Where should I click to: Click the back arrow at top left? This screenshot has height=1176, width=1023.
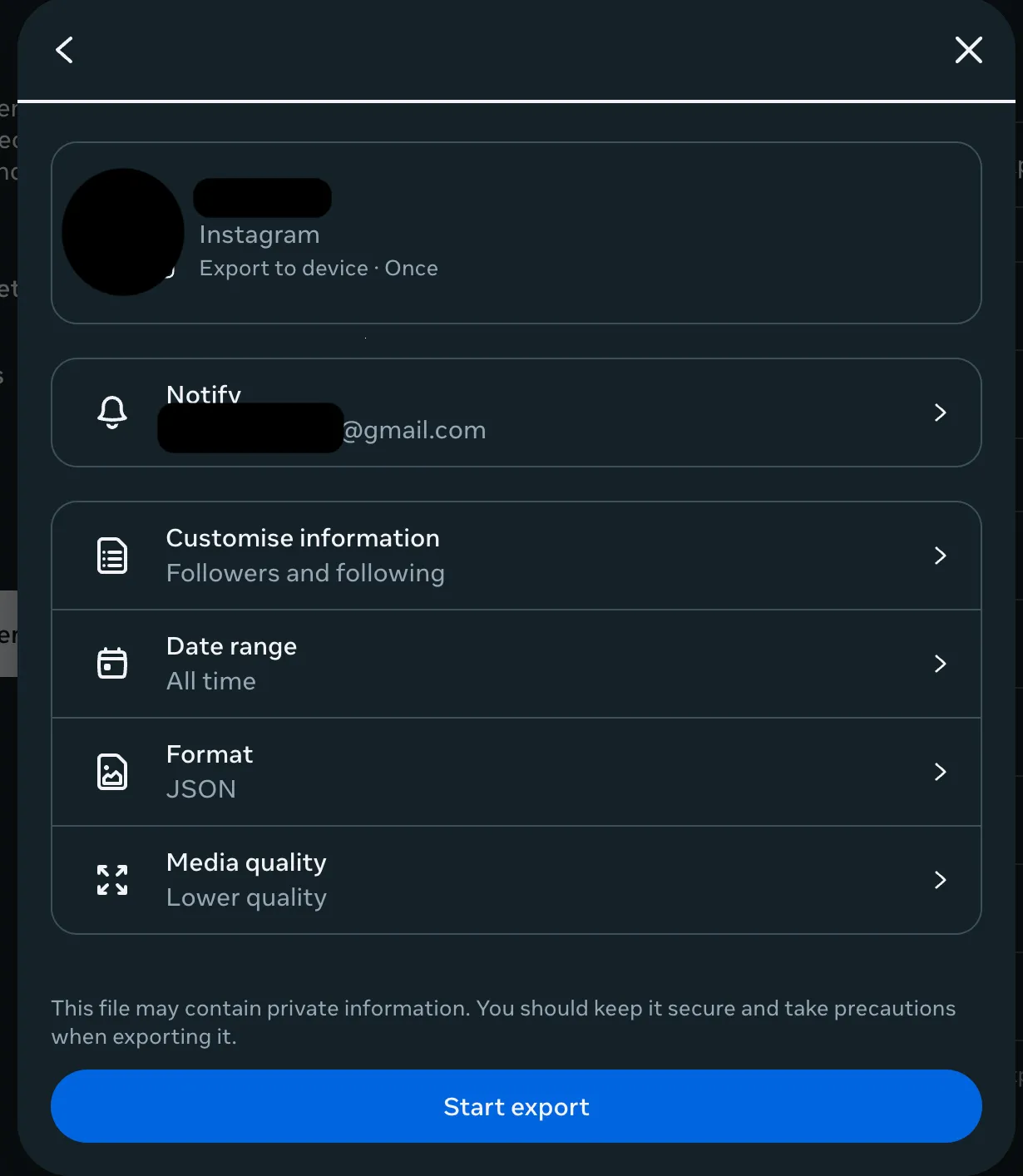64,50
